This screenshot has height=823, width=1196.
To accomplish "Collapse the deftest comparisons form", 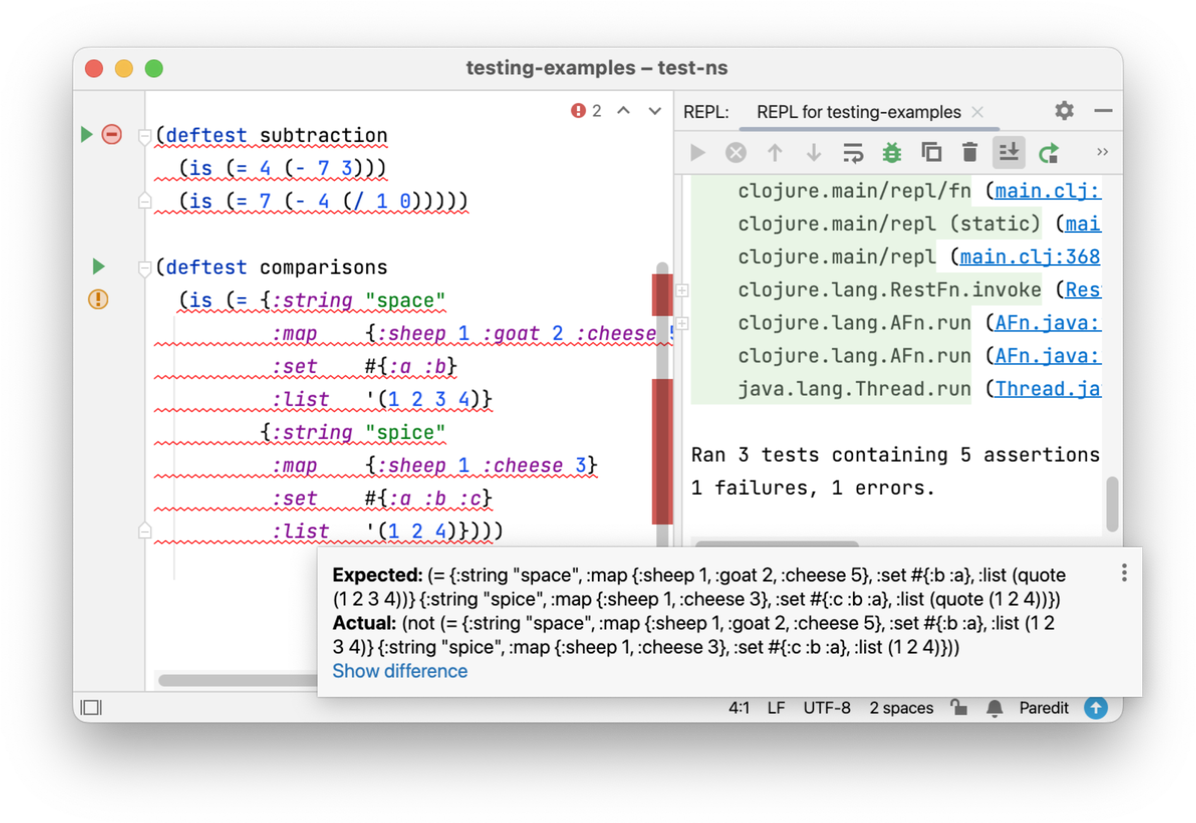I will pyautogui.click(x=144, y=268).
